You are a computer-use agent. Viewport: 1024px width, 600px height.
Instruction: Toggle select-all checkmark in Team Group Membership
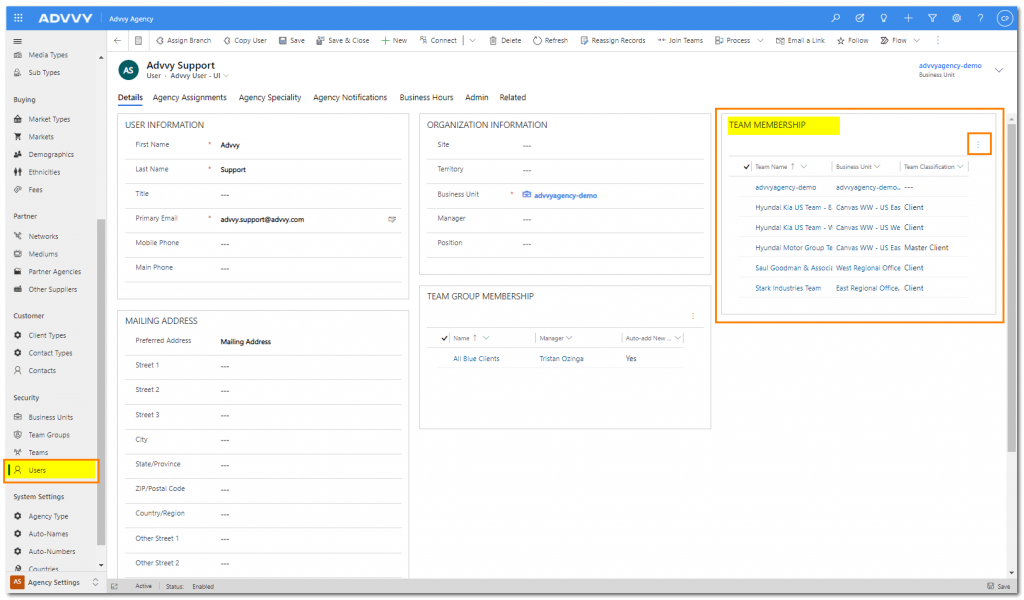click(x=445, y=338)
